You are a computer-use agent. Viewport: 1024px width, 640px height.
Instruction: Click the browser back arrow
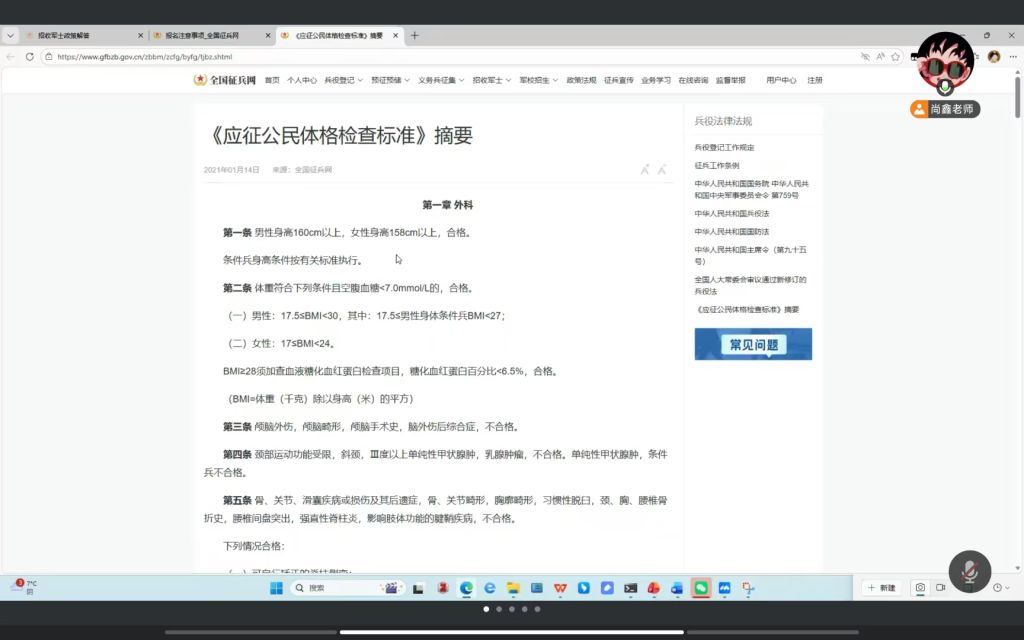tap(11, 57)
